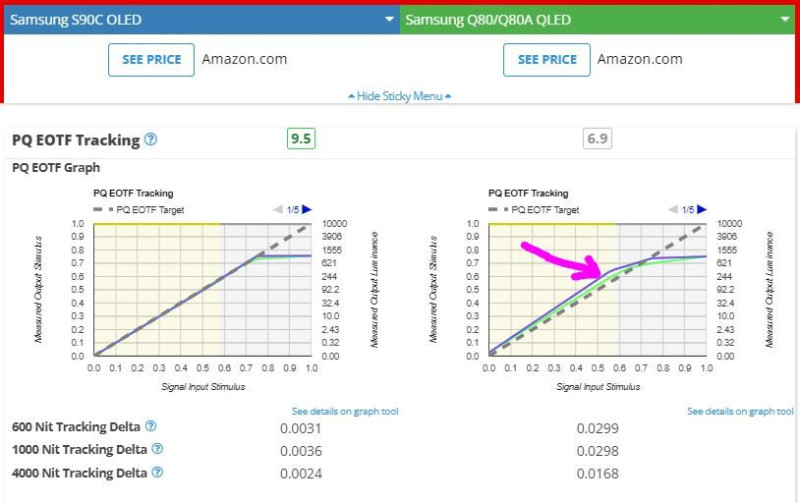Open help icon for 600 Nit Tracking Delta
The image size is (800, 503).
(151, 426)
